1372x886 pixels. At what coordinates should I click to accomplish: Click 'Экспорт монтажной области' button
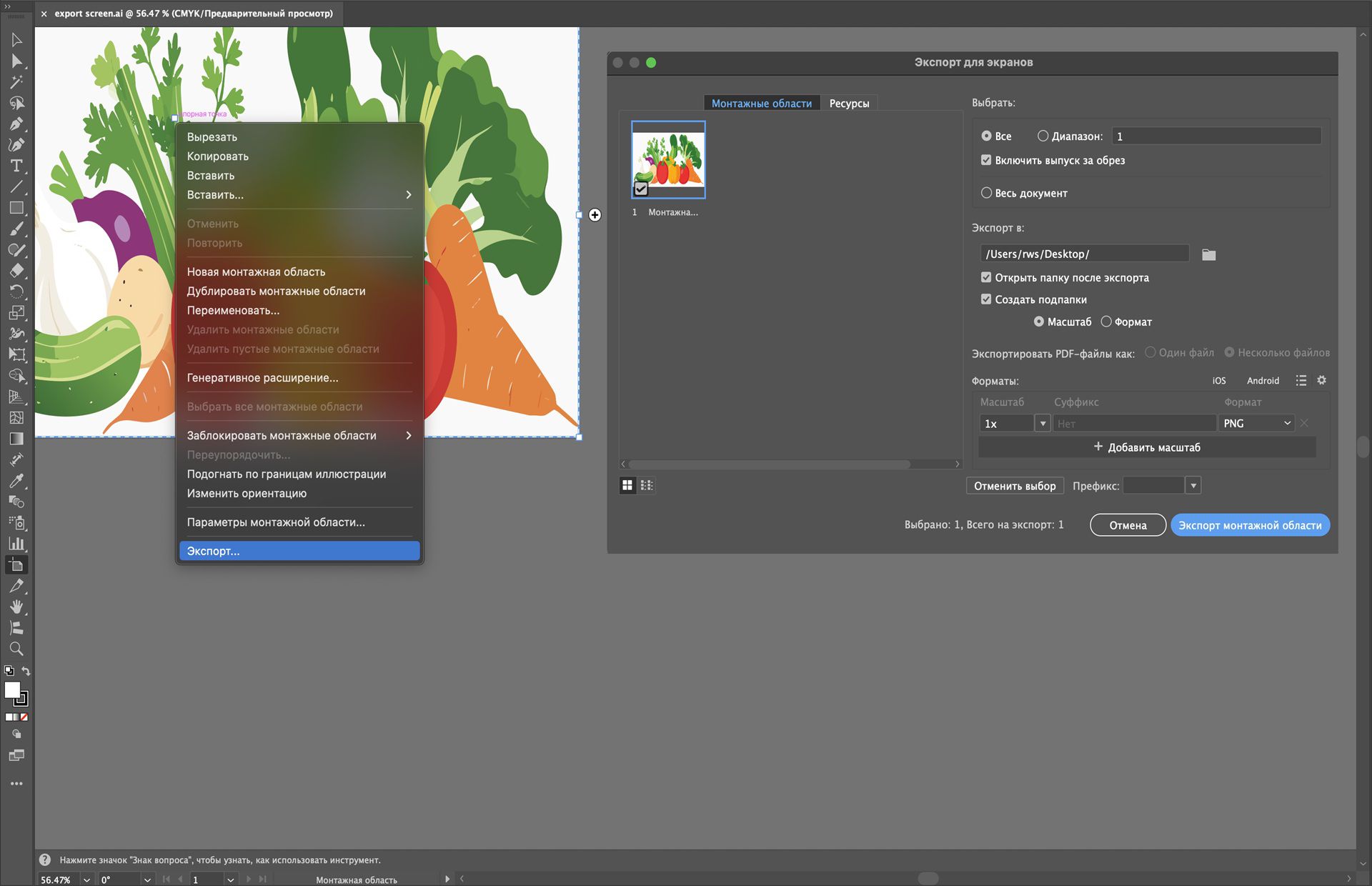coord(1250,525)
